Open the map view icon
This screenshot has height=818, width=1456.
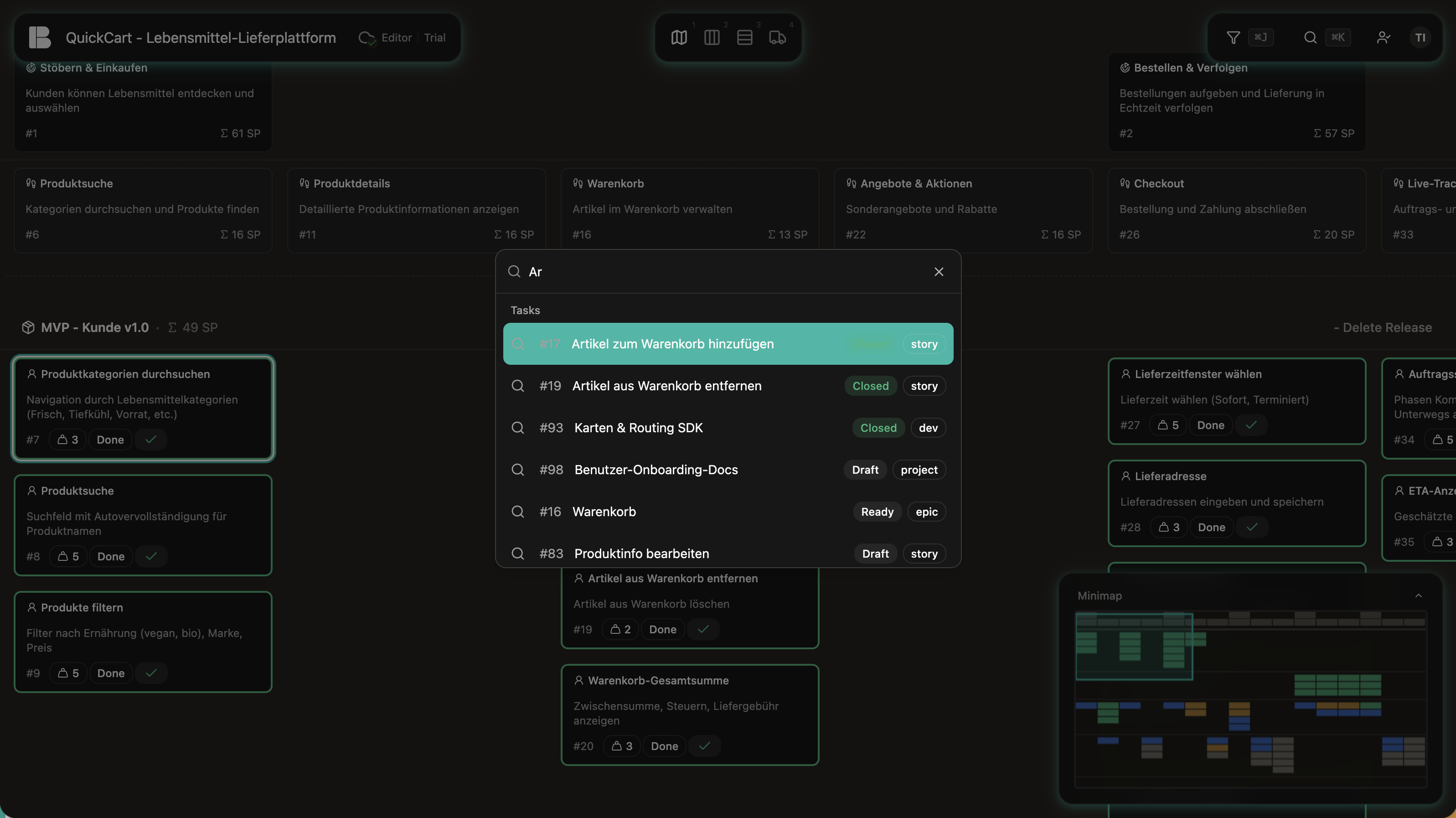tap(679, 38)
